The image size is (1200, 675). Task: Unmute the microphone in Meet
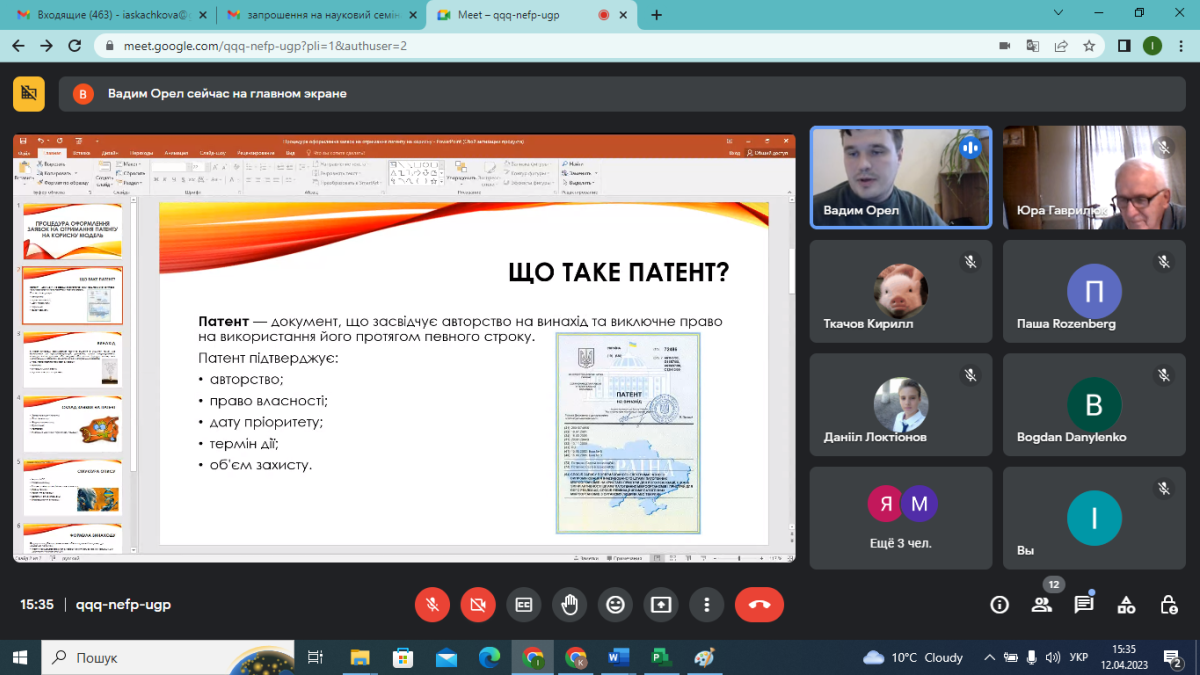[x=432, y=604]
